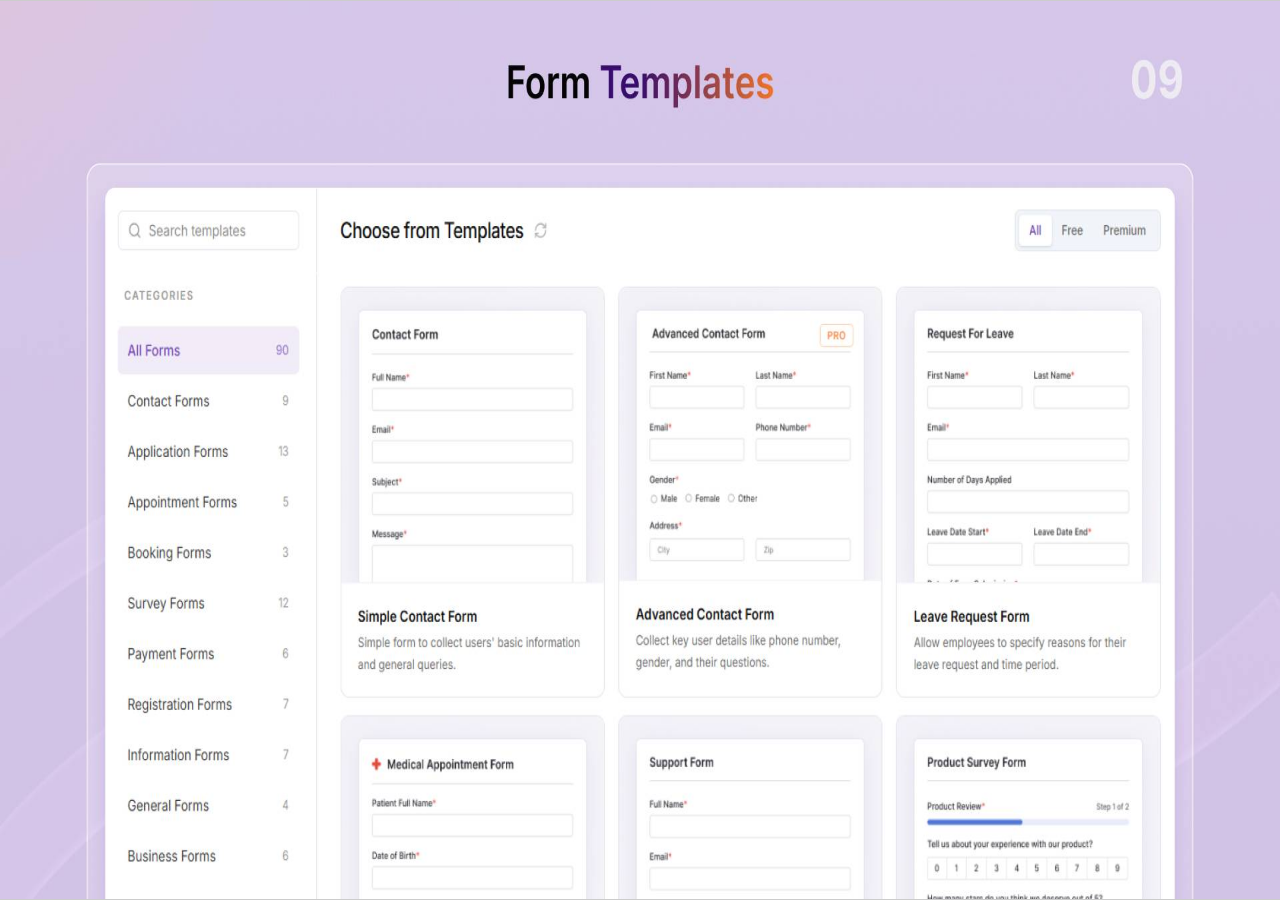Click the Medical Appointment Form preview thumbnail
The height and width of the screenshot is (900, 1280).
[473, 819]
